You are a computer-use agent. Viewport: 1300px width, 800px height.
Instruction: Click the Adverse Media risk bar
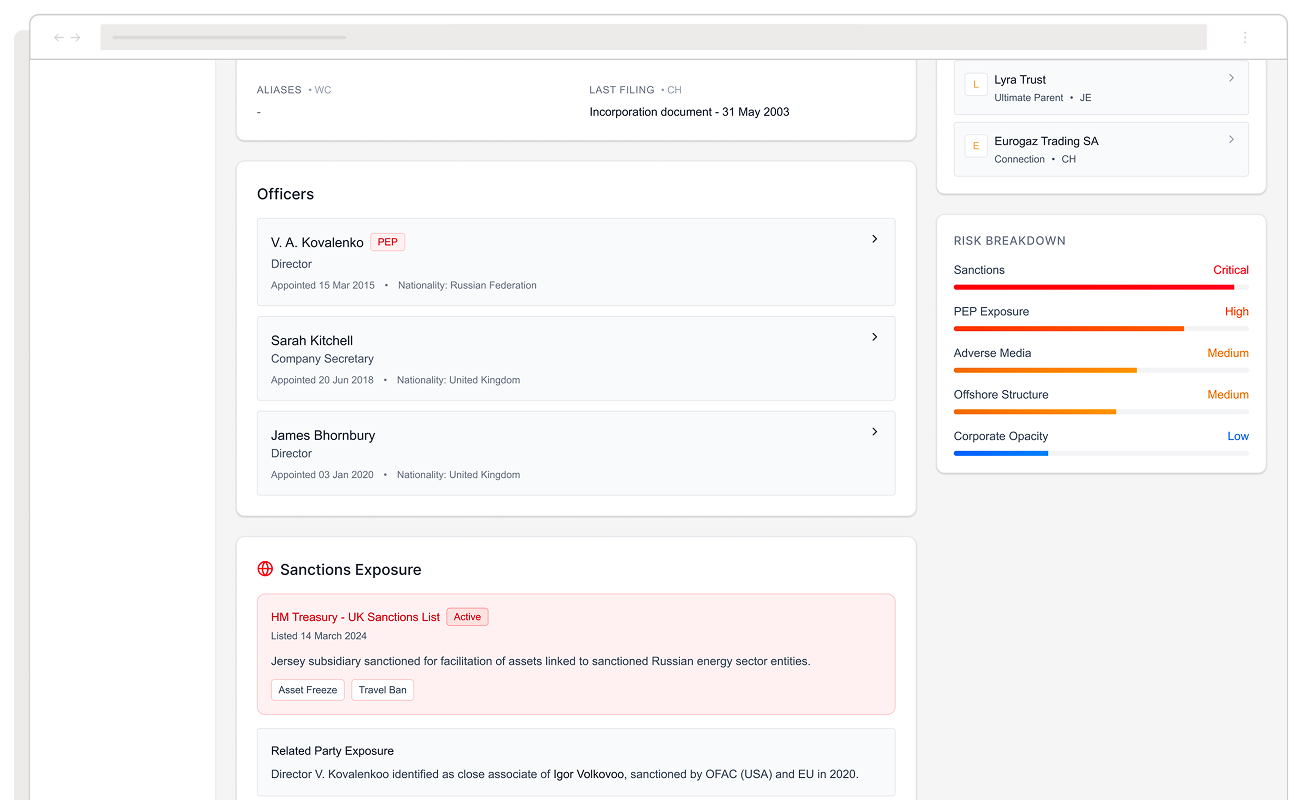click(x=1101, y=370)
